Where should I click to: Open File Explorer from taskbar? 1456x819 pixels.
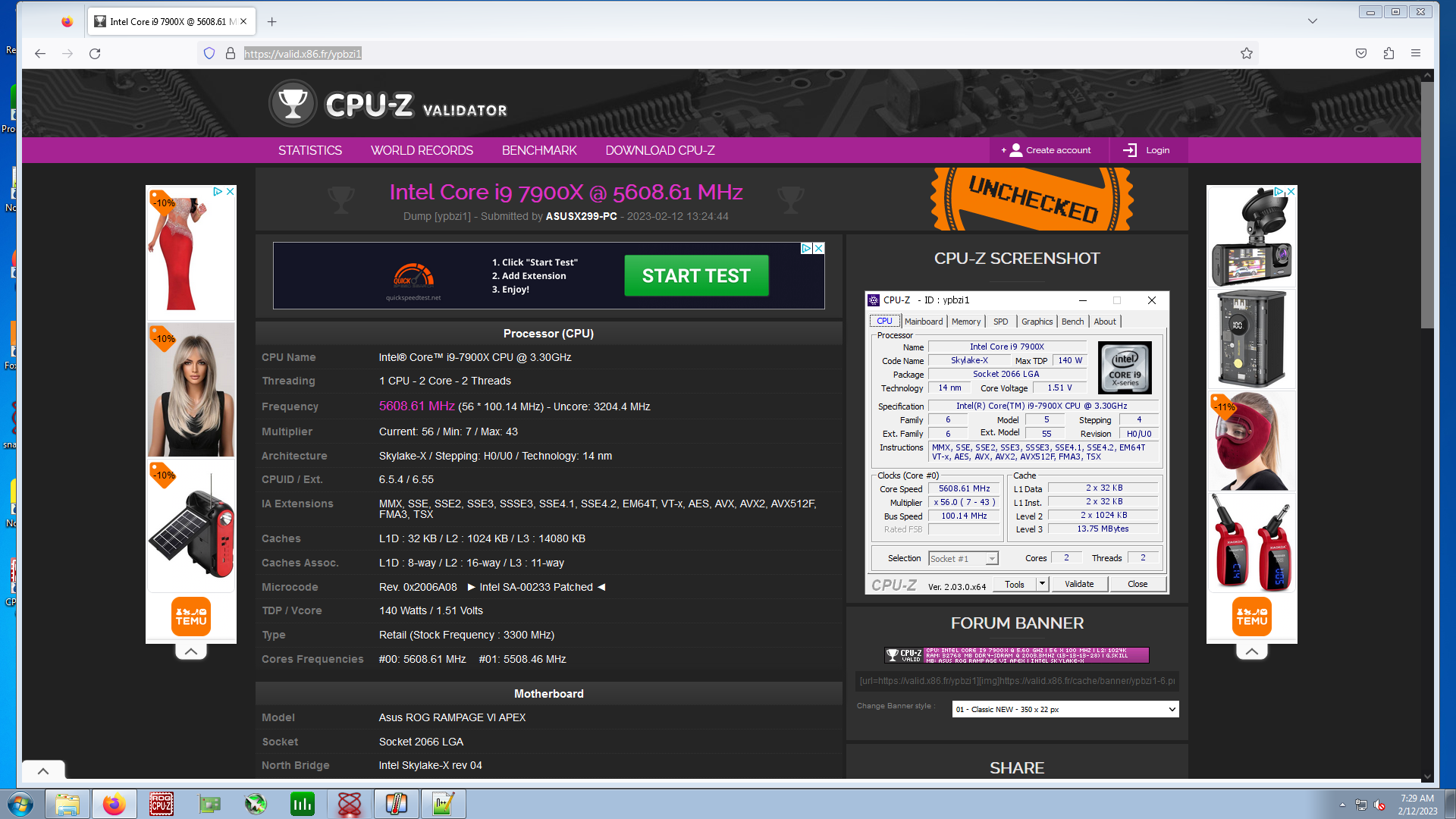tap(67, 804)
